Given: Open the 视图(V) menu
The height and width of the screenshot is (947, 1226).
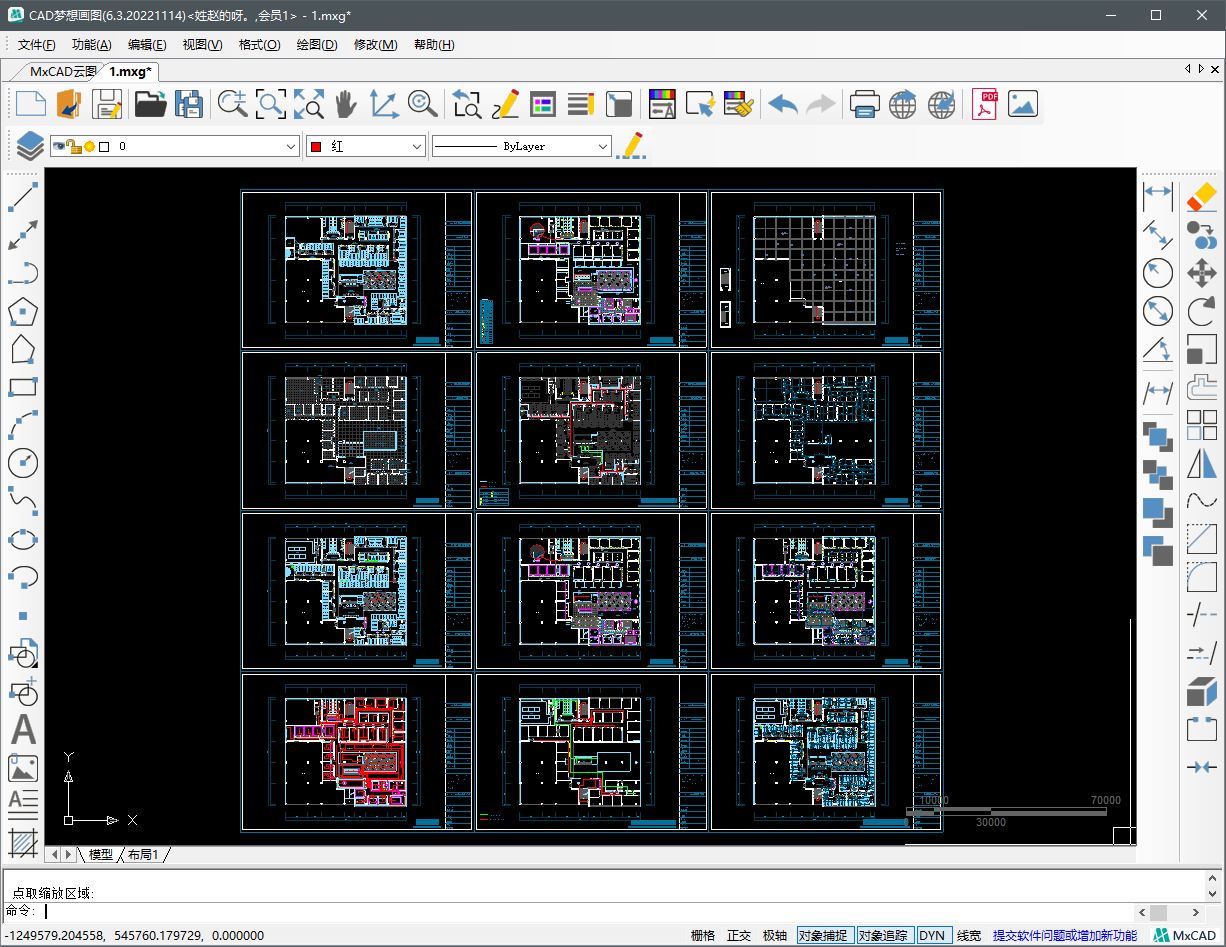Looking at the screenshot, I should coord(203,45).
